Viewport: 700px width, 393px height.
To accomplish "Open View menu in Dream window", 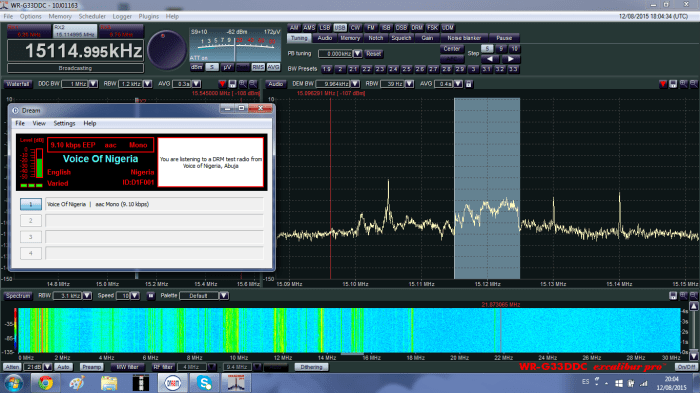I will [39, 123].
